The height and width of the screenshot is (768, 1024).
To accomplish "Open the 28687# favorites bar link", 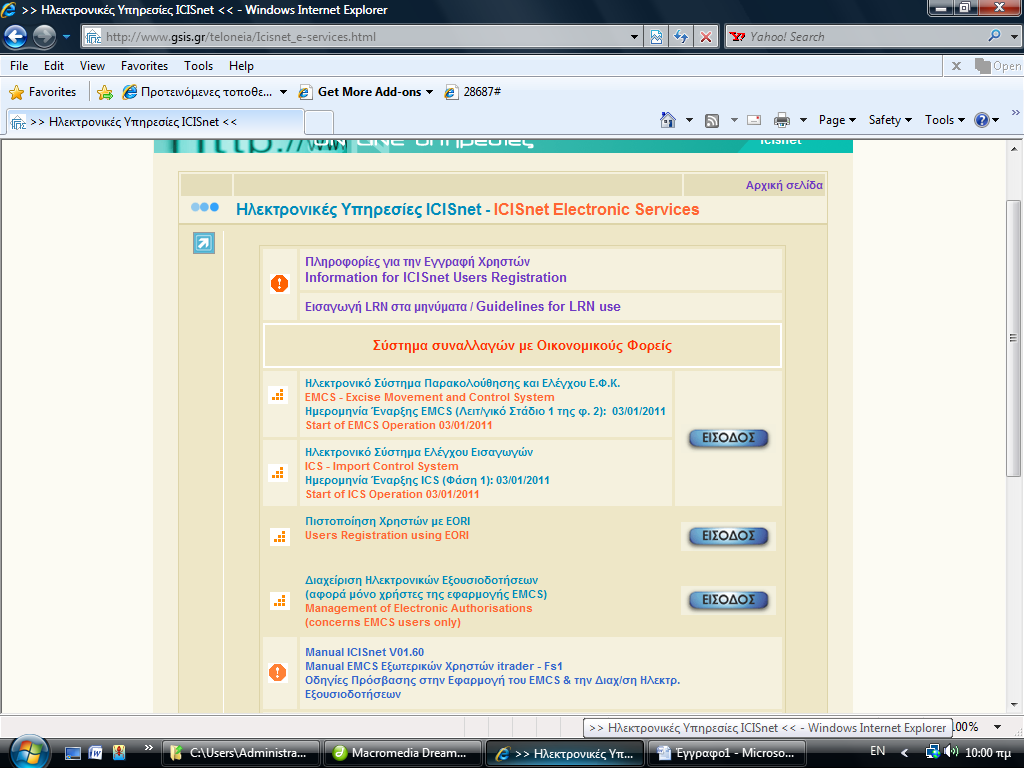I will click(473, 92).
